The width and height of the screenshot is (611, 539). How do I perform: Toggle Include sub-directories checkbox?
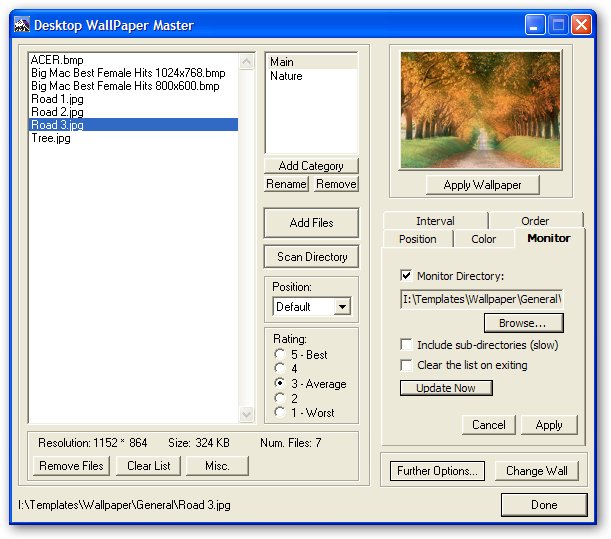[406, 345]
